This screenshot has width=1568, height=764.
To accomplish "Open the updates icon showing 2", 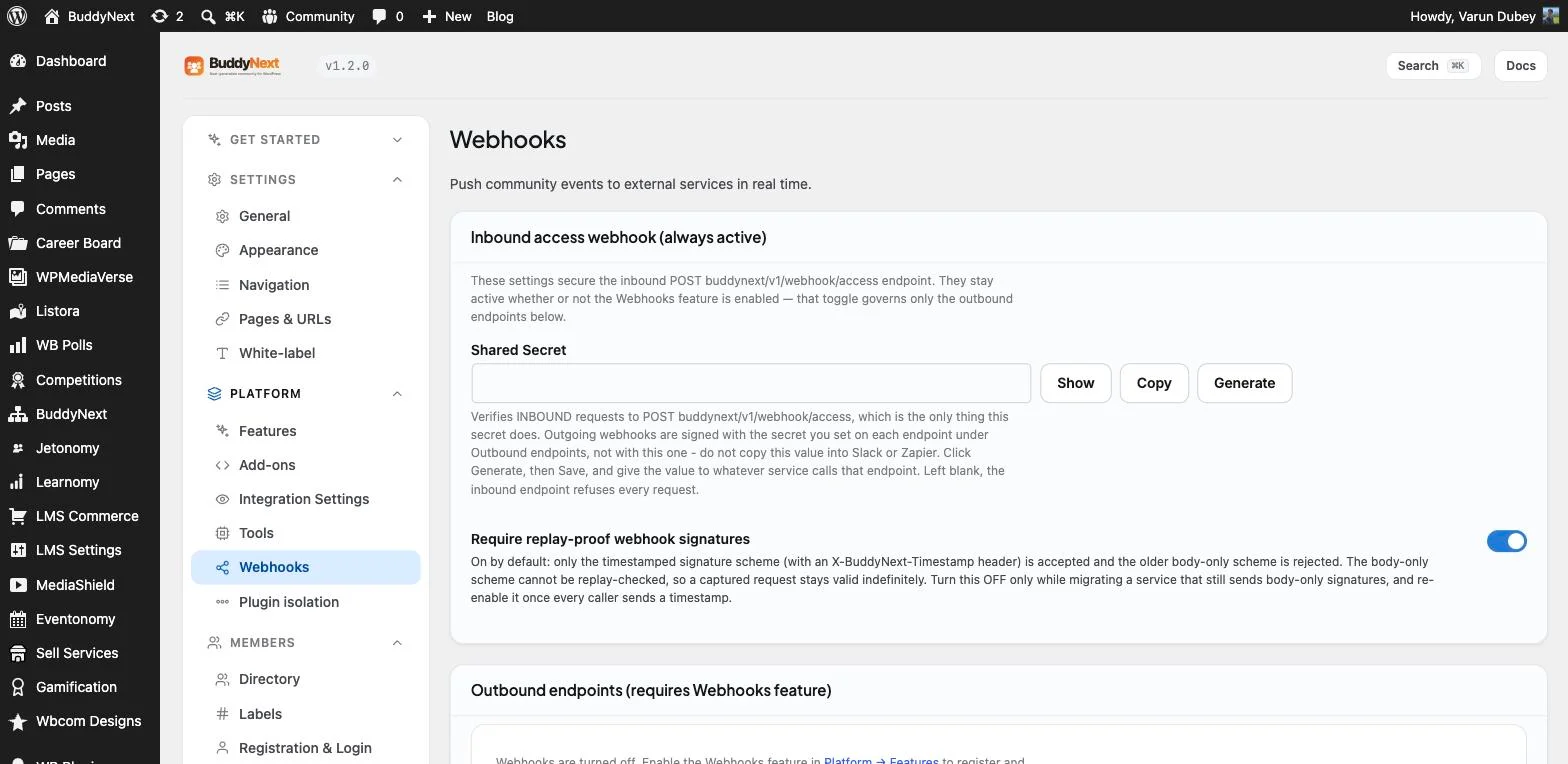I will pos(167,16).
